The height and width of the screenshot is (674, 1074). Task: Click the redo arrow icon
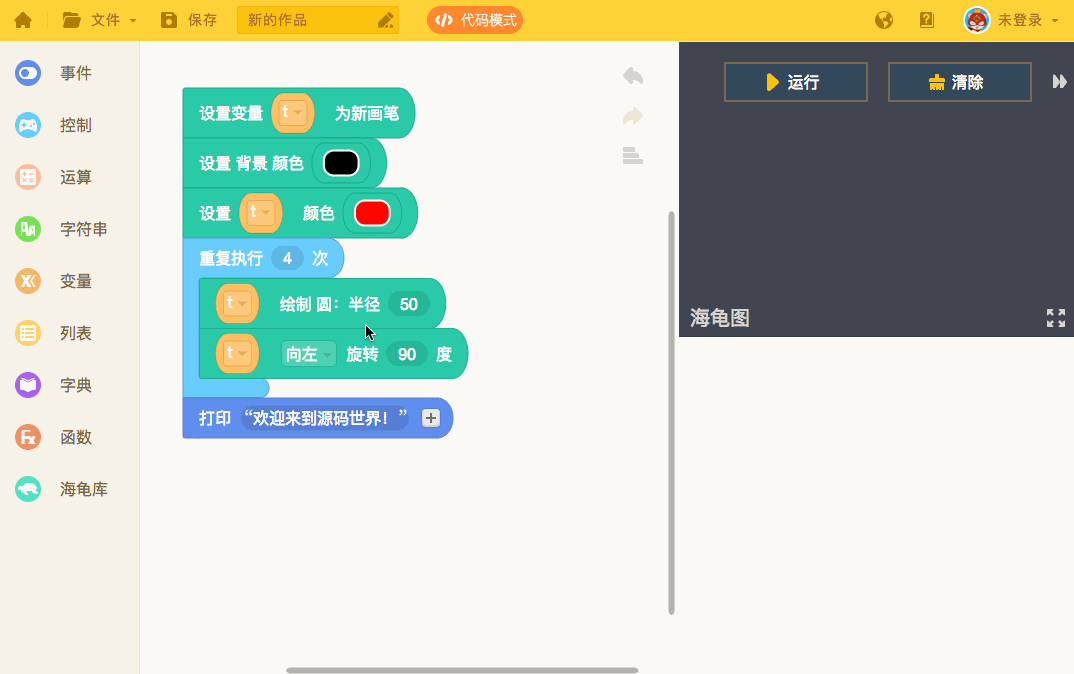coord(632,117)
